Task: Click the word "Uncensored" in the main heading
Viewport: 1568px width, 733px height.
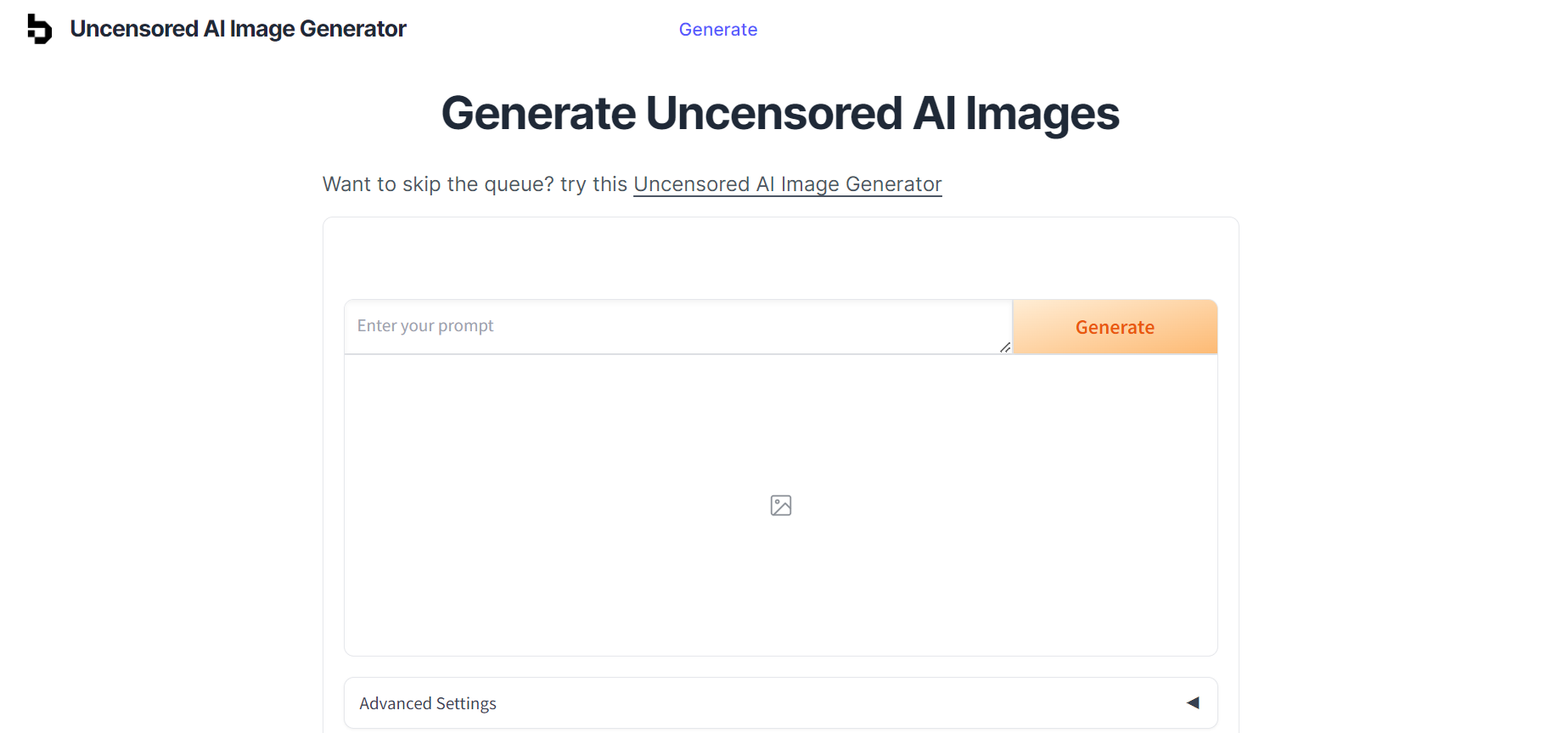Action: (773, 113)
